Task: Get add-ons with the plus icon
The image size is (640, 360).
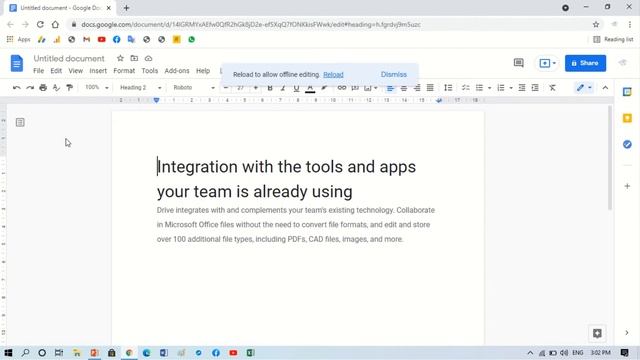Action: [x=627, y=186]
